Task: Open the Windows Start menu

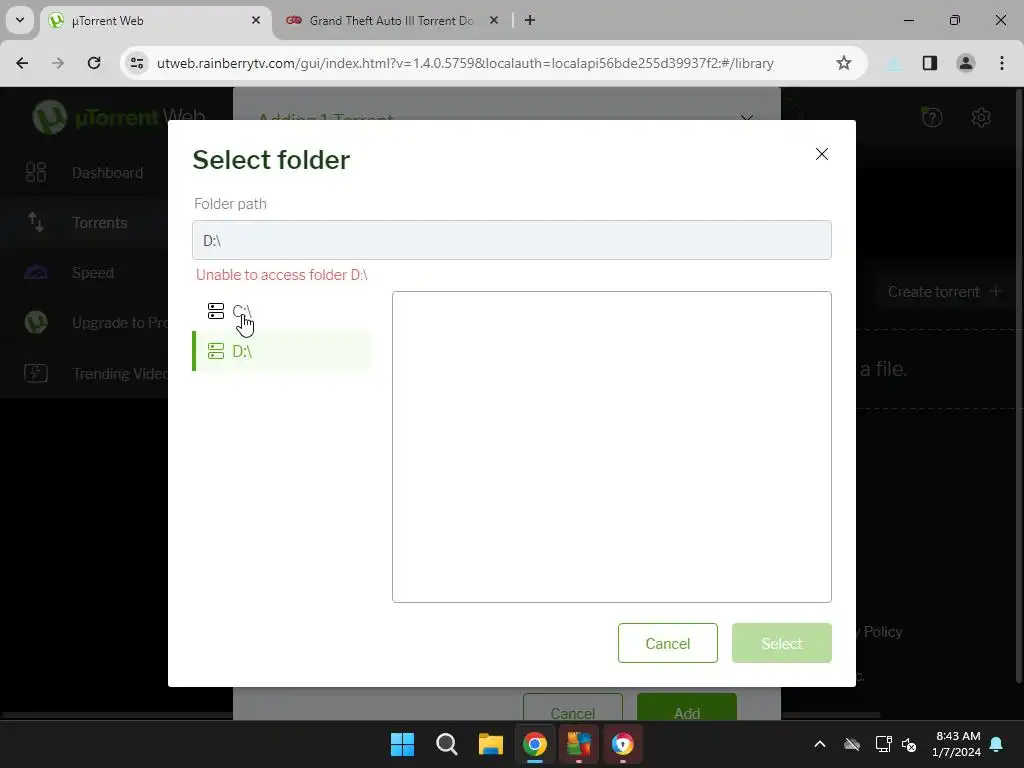Action: pos(402,744)
